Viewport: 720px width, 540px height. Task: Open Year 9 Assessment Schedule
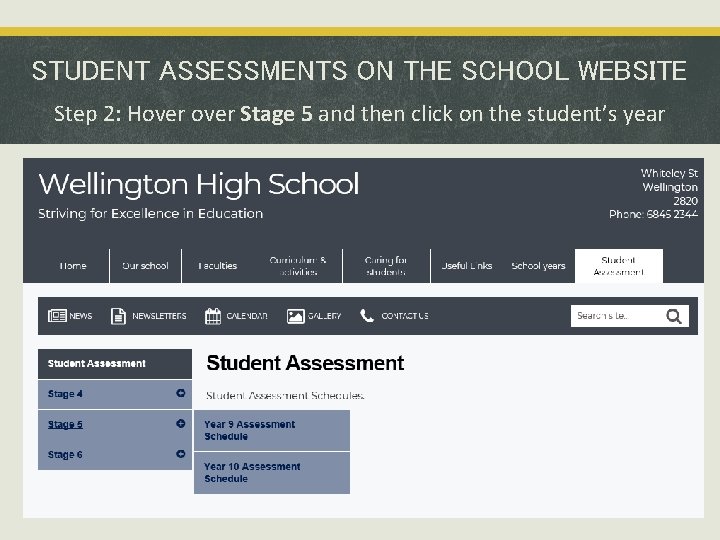(272, 430)
